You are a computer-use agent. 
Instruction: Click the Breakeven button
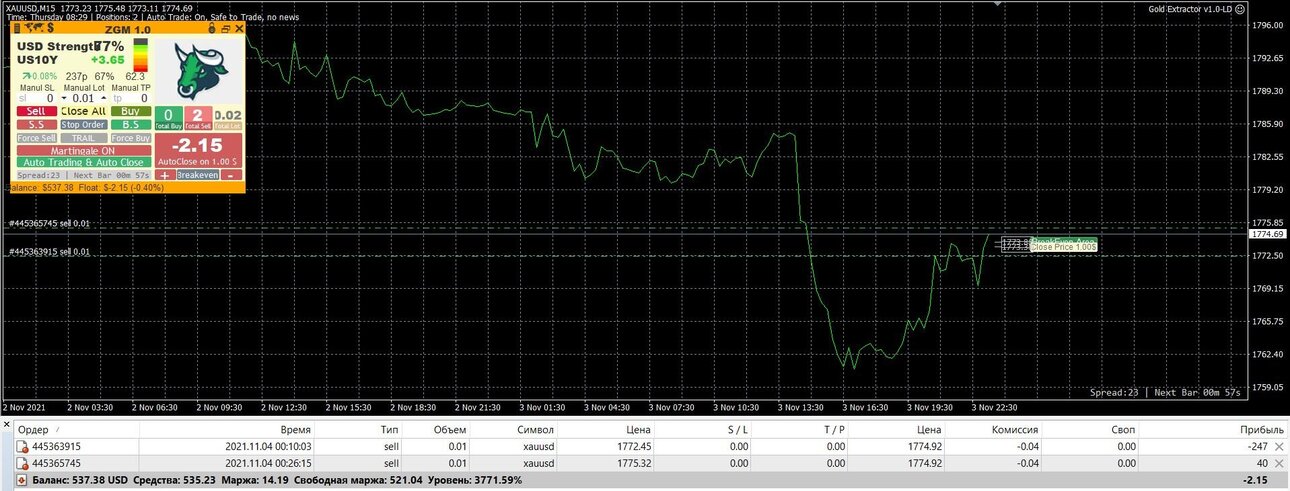tap(198, 175)
